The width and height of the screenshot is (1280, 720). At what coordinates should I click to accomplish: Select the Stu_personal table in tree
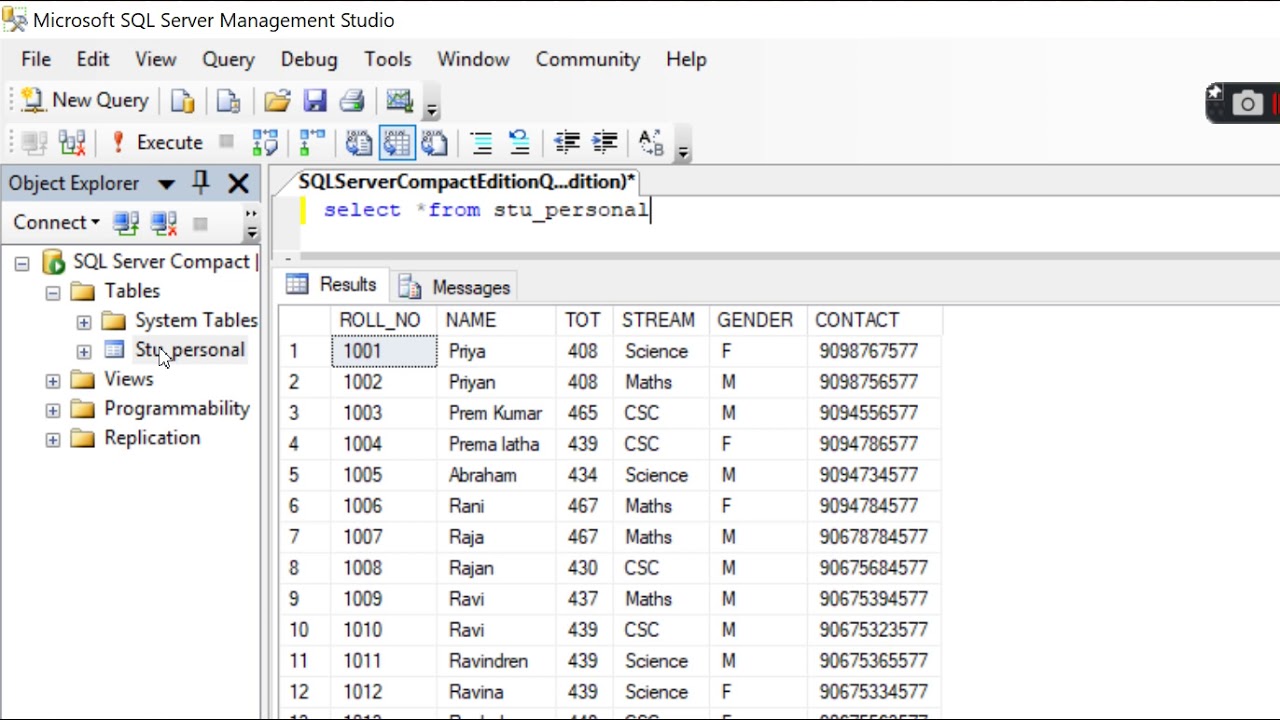pyautogui.click(x=190, y=350)
